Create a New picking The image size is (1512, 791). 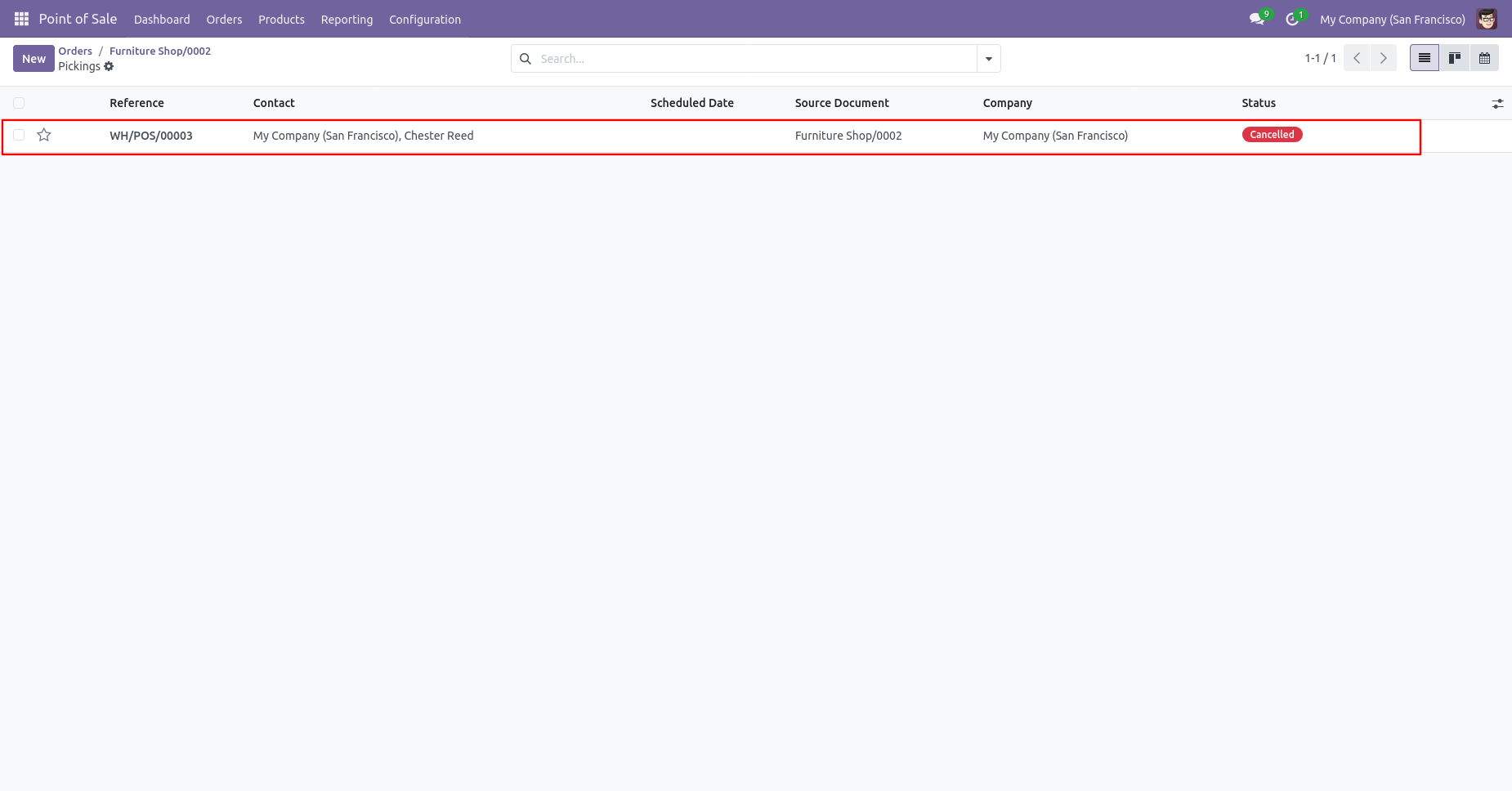(x=34, y=58)
